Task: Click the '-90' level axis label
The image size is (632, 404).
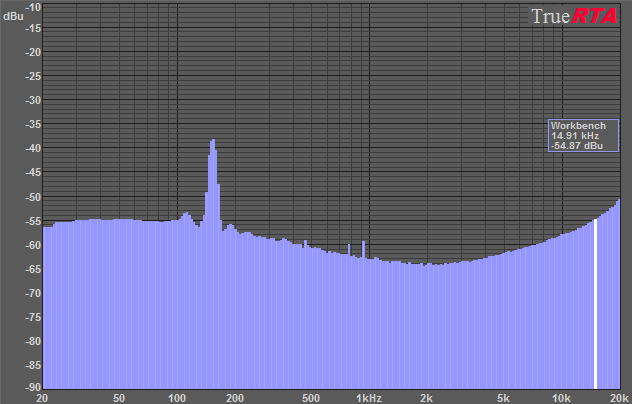Action: pos(33,387)
